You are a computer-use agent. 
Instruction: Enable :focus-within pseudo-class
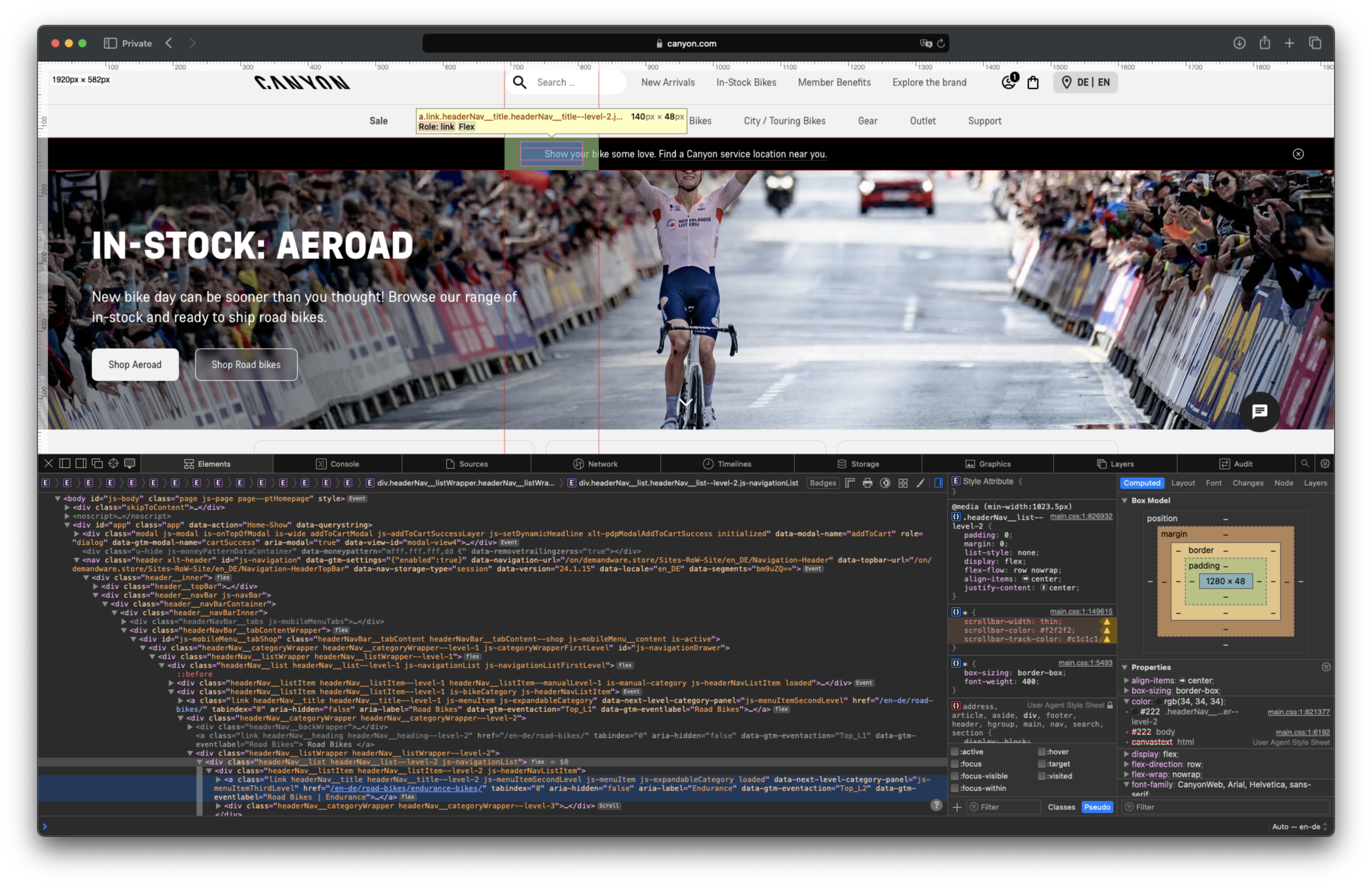tap(955, 788)
